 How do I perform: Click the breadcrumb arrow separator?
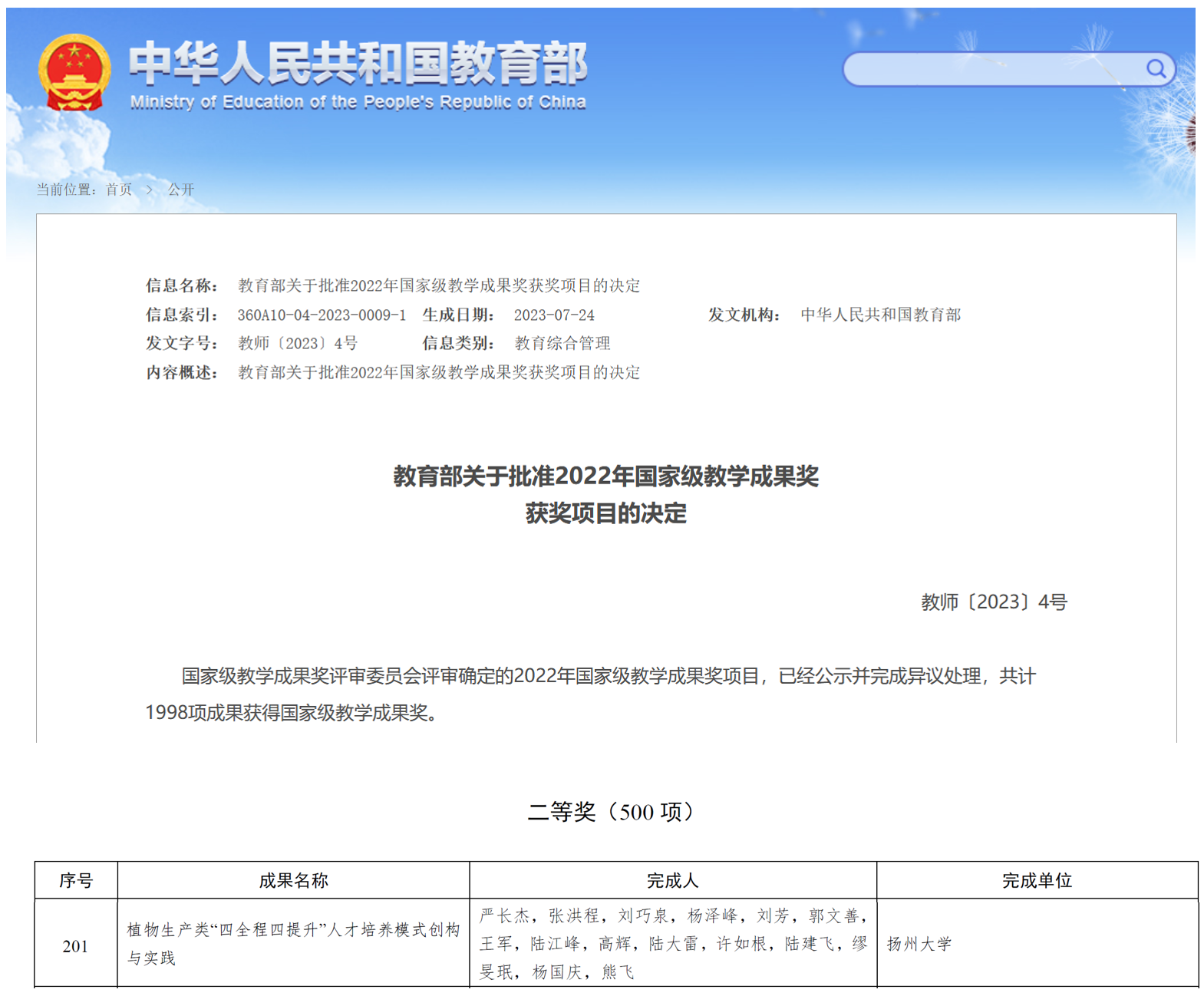pos(150,190)
